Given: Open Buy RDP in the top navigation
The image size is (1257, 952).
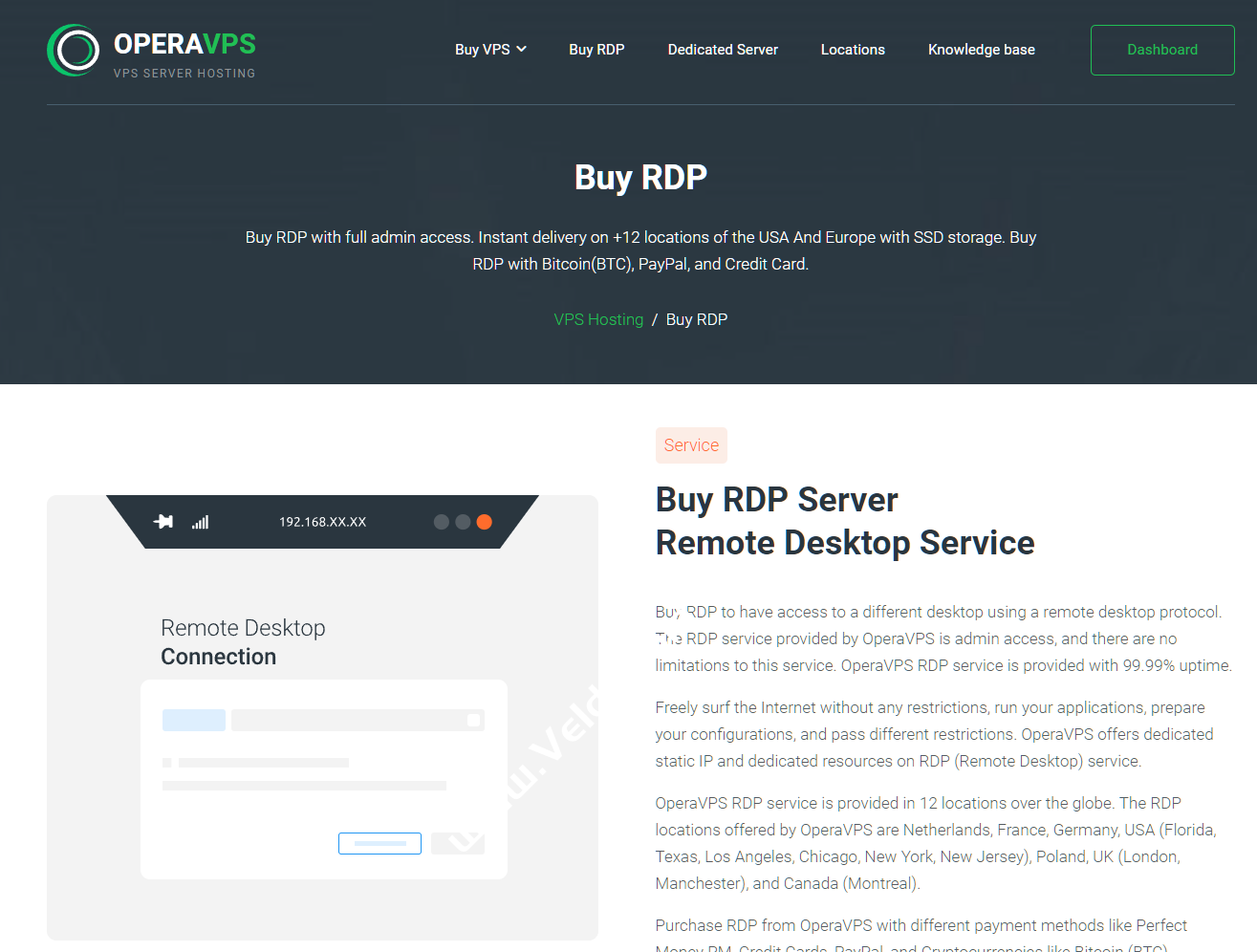Looking at the screenshot, I should [x=596, y=50].
